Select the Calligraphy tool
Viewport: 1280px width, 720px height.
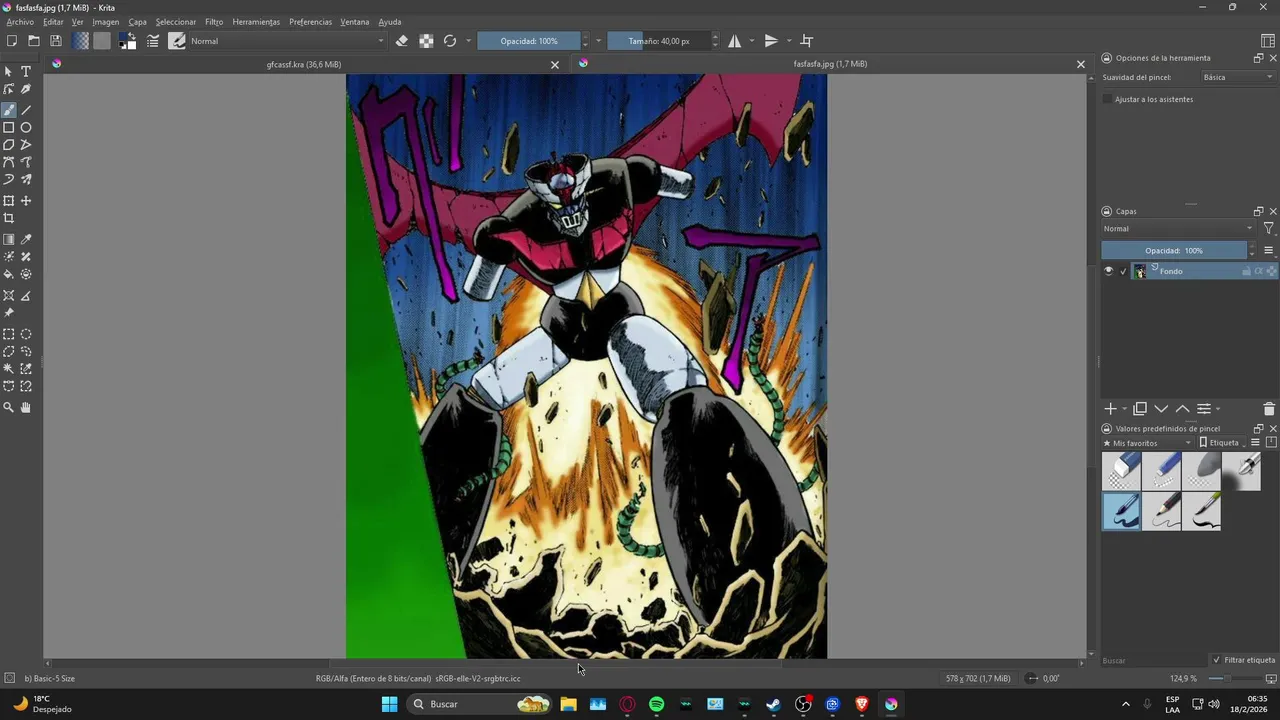coord(26,89)
